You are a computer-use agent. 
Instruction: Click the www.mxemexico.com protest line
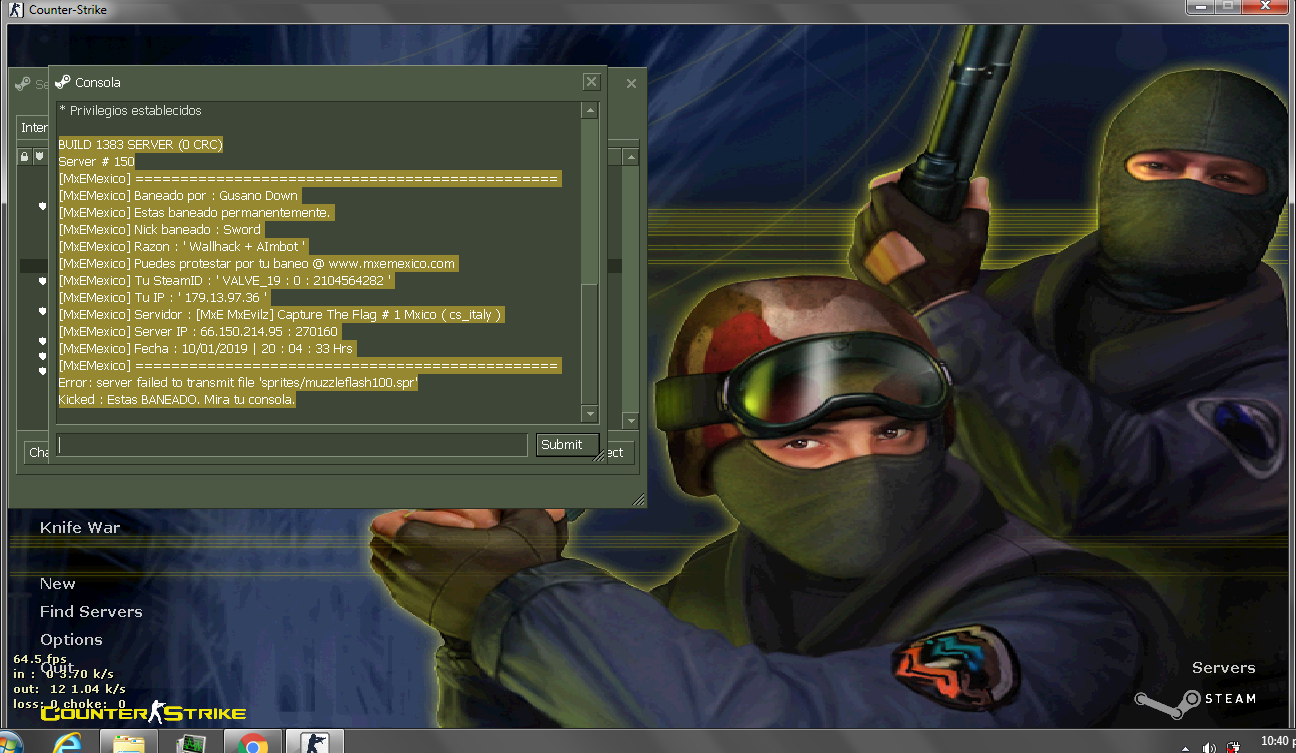(x=258, y=264)
